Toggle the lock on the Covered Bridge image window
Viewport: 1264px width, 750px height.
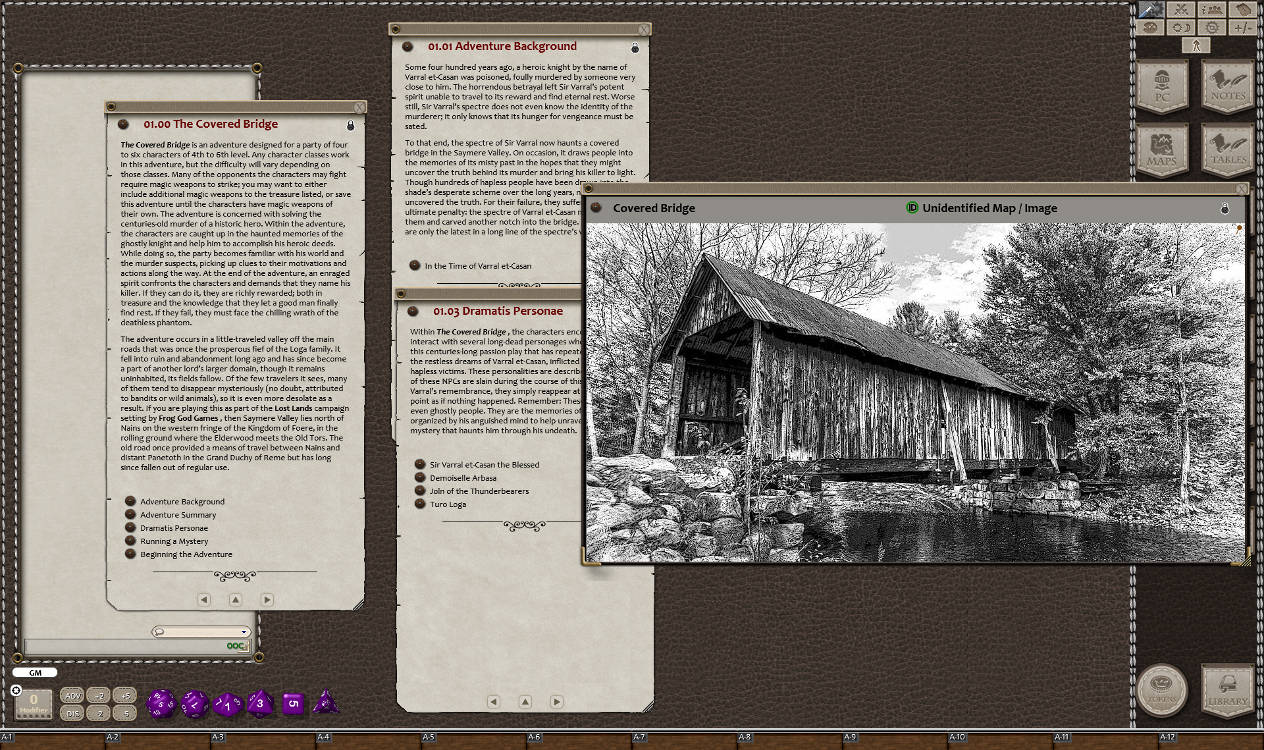pos(1226,207)
